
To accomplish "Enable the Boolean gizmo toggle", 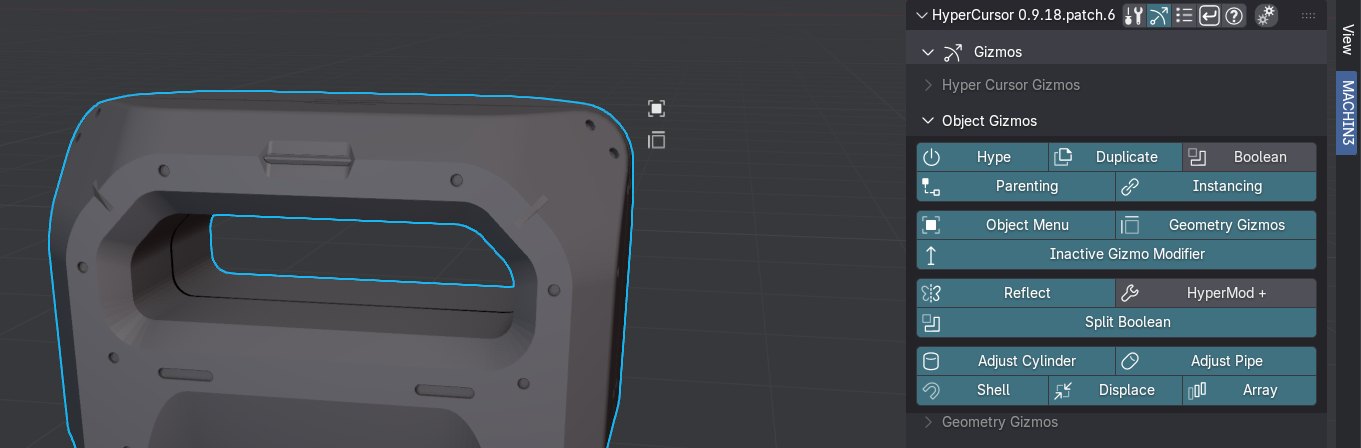I will pyautogui.click(x=1249, y=157).
